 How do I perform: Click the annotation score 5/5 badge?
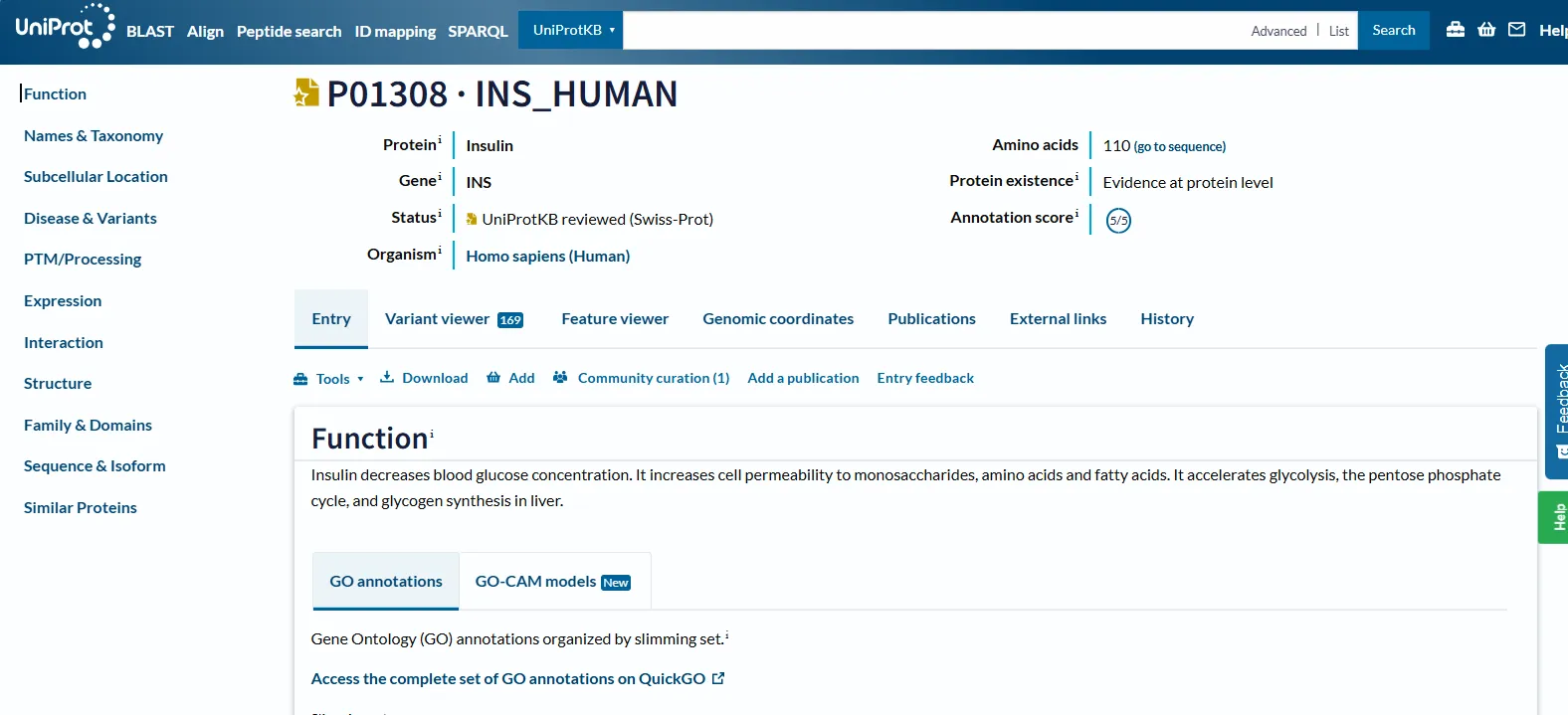(1118, 220)
